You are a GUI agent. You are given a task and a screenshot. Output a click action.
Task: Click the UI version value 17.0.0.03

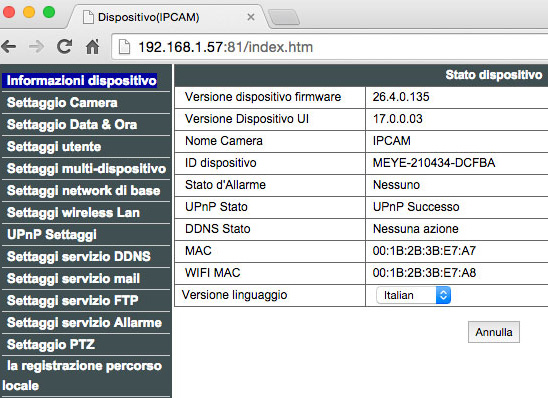click(x=398, y=119)
